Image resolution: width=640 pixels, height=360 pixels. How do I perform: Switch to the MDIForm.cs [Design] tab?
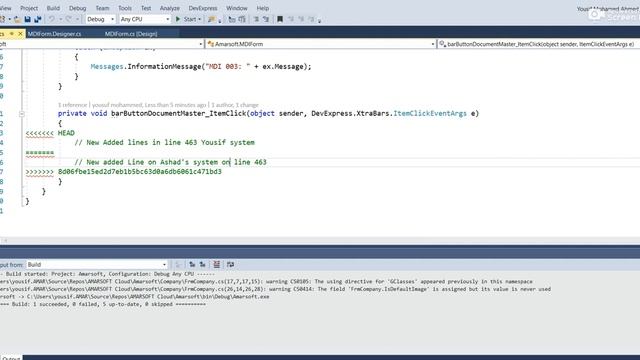pos(131,34)
